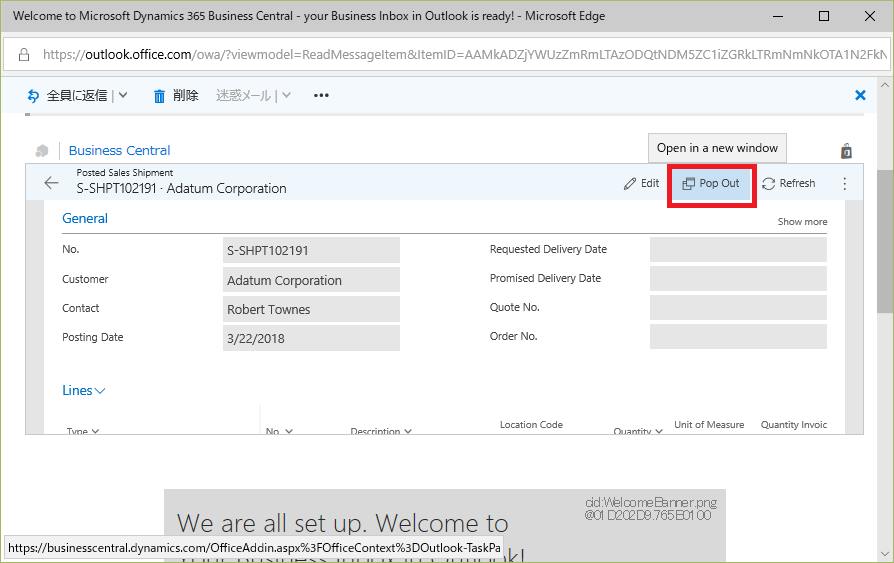The image size is (894, 563).
Task: Open the reply options dropdown arrow
Action: click(x=123, y=95)
